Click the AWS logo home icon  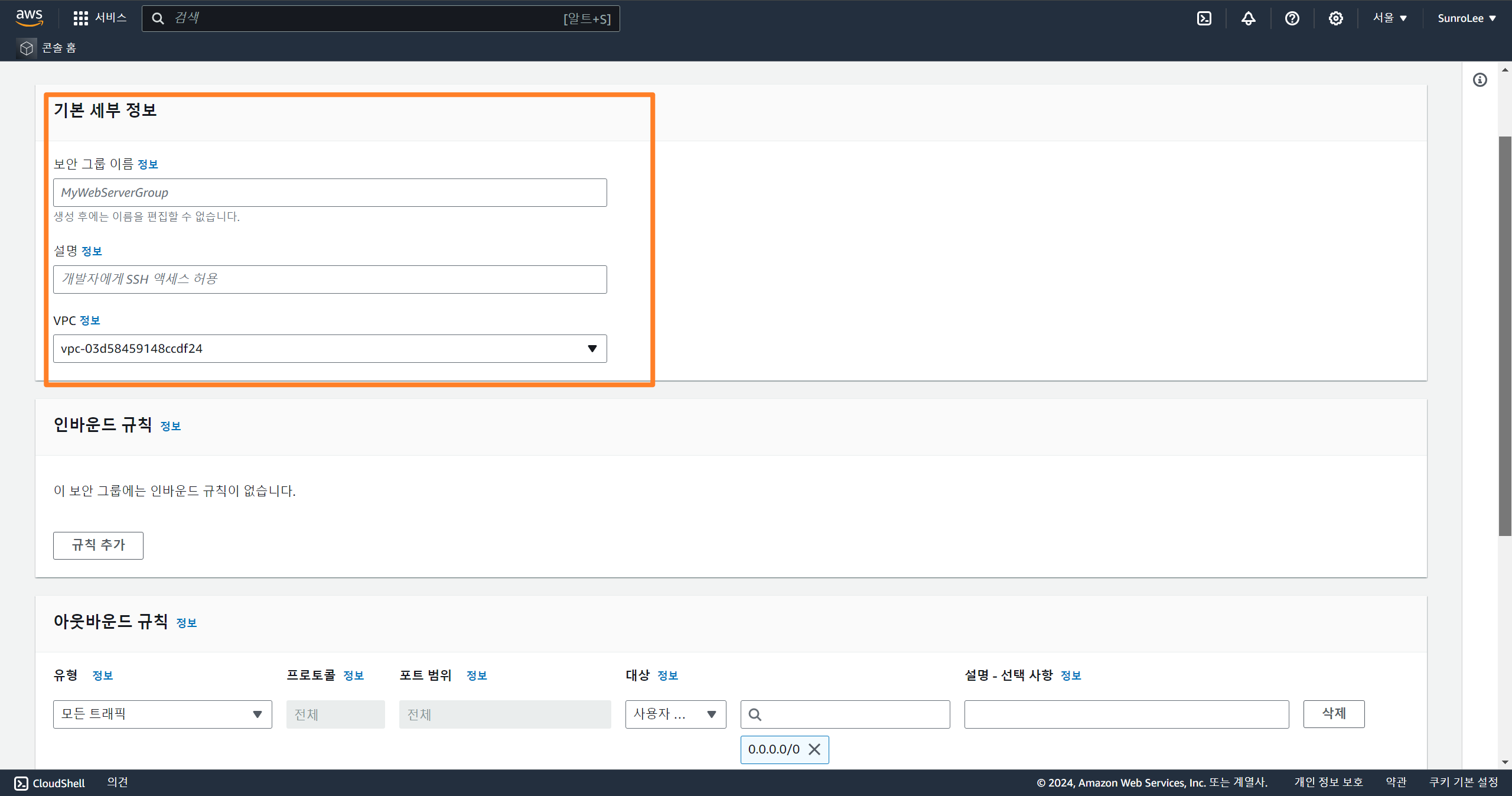(29, 18)
